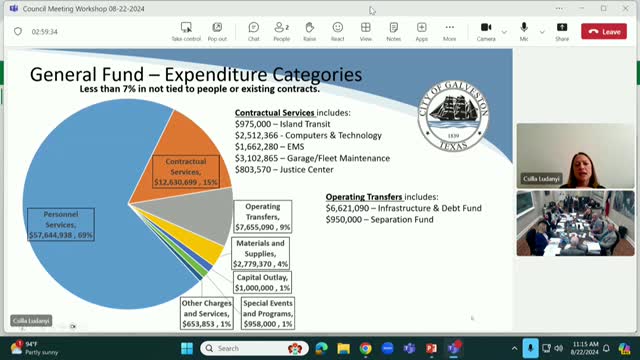Open the View layout options
Image resolution: width=640 pixels, height=360 pixels.
click(x=366, y=32)
